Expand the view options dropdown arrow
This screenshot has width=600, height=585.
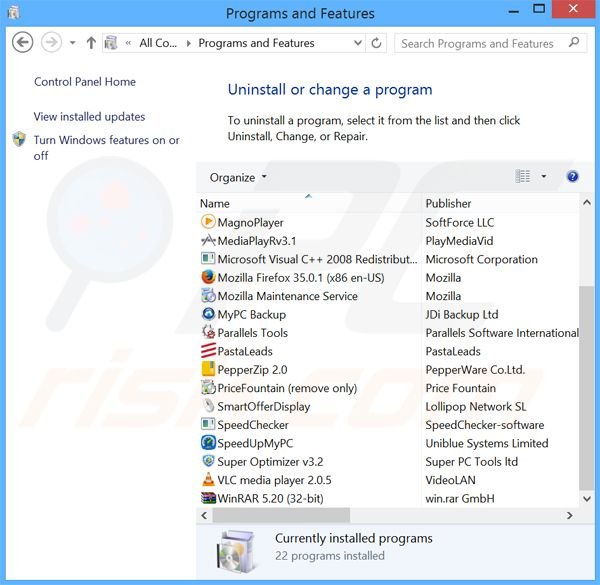coord(543,177)
